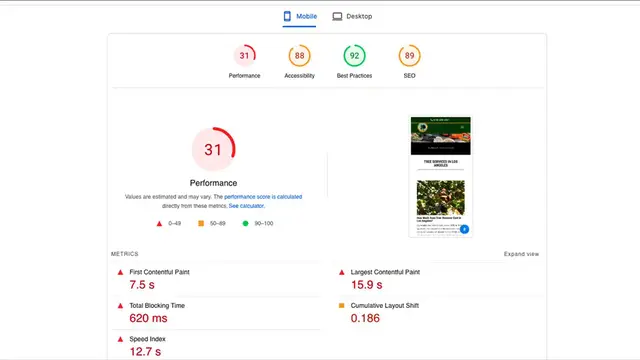Click red triangle beside First Contentful Paint
Screen dimensions: 640x360
coord(120,272)
